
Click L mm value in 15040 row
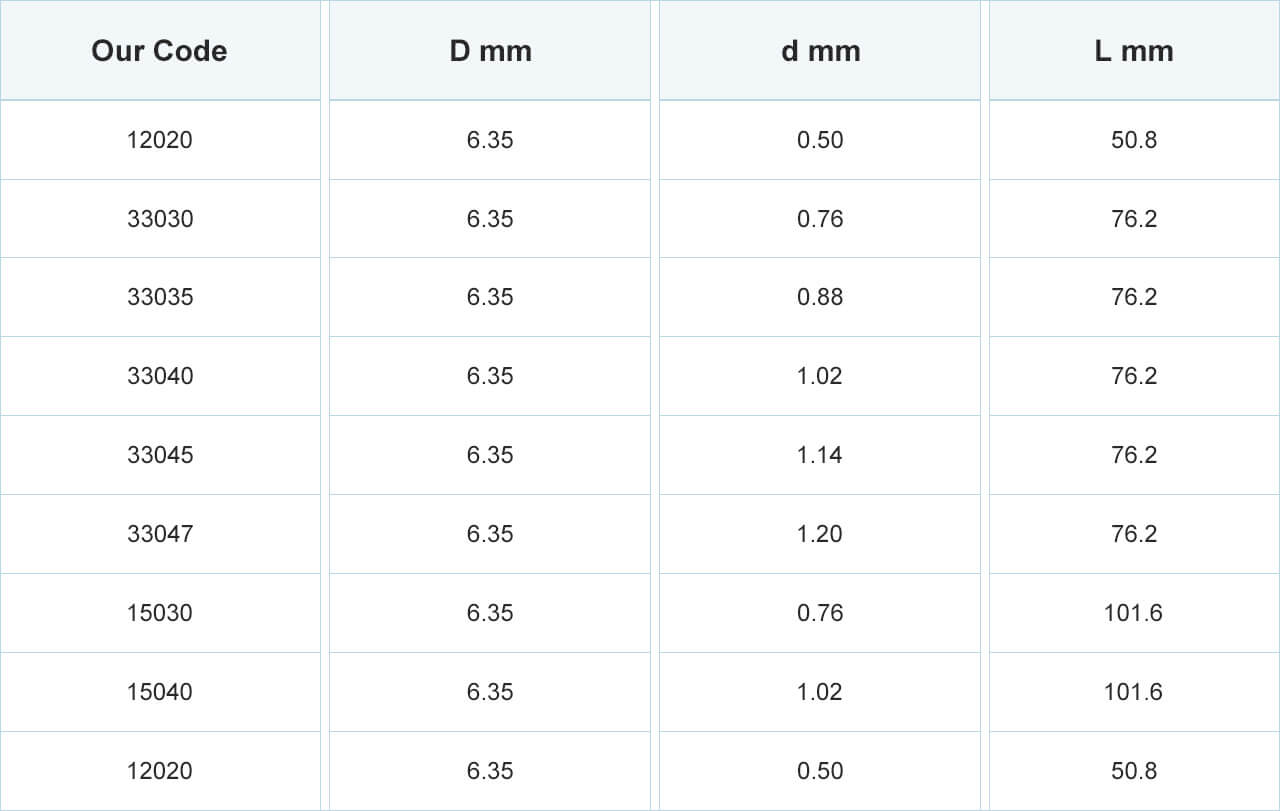(x=1134, y=692)
